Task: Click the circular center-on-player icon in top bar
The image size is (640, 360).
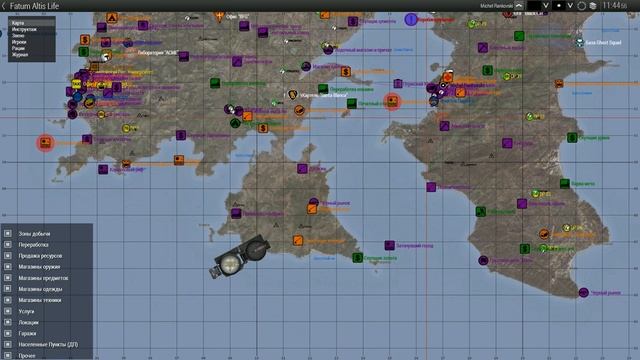Action: (x=582, y=6)
